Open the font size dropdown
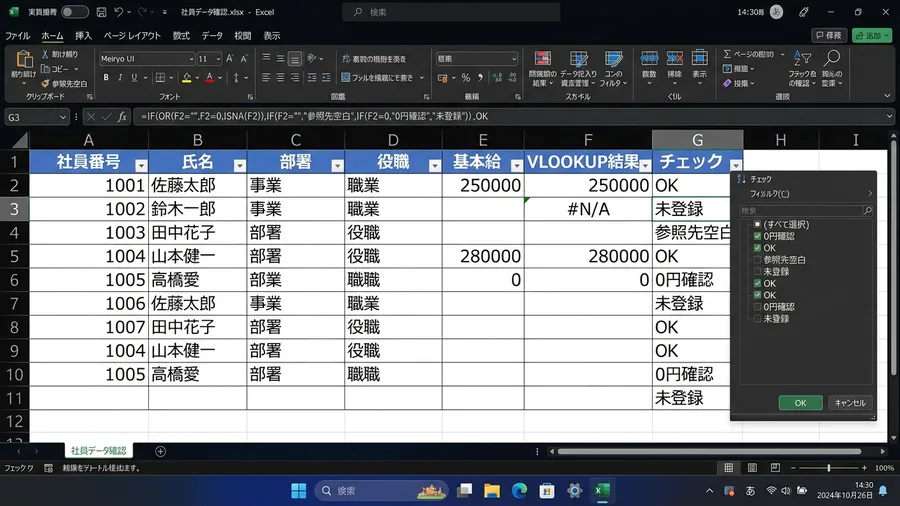The image size is (900, 506). [x=218, y=59]
